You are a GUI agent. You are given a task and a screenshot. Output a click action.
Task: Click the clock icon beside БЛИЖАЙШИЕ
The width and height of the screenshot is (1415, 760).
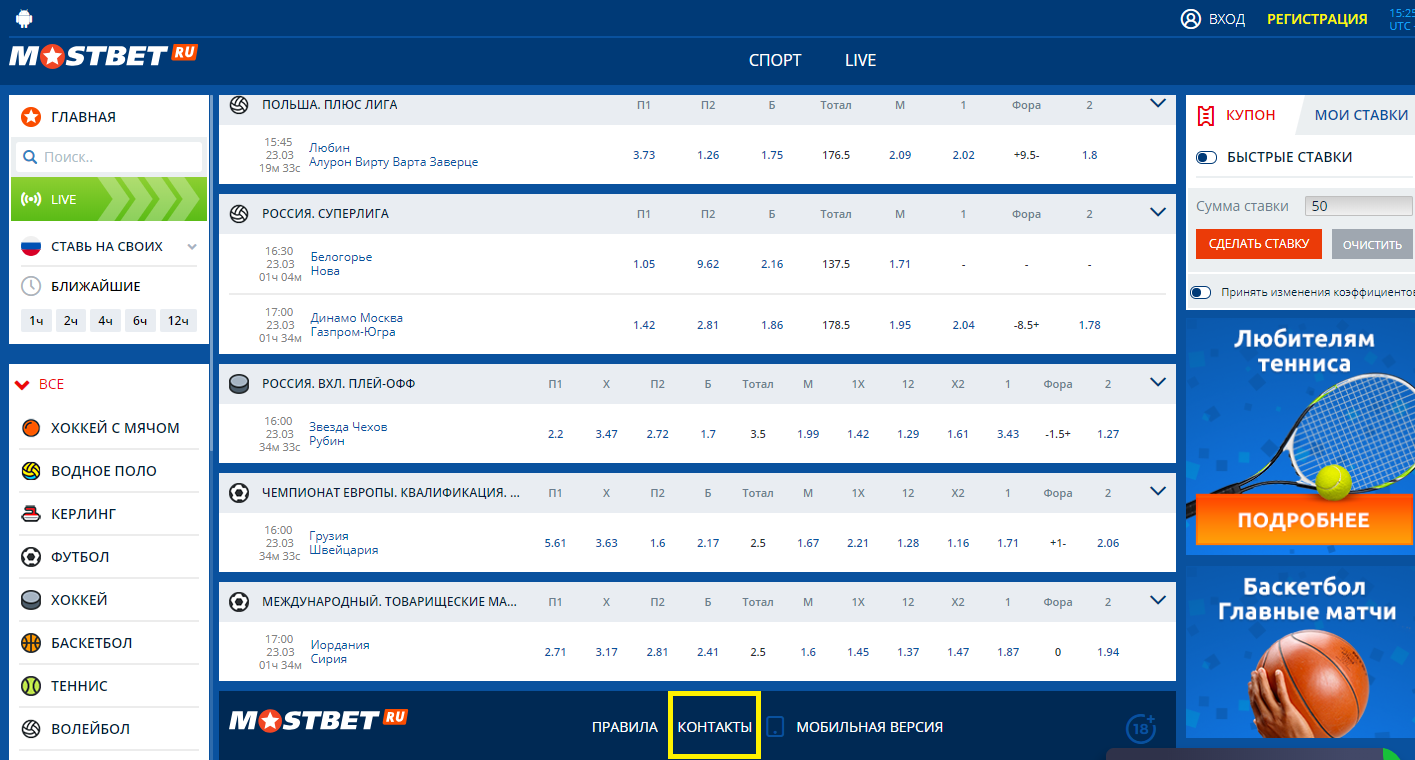pos(31,286)
